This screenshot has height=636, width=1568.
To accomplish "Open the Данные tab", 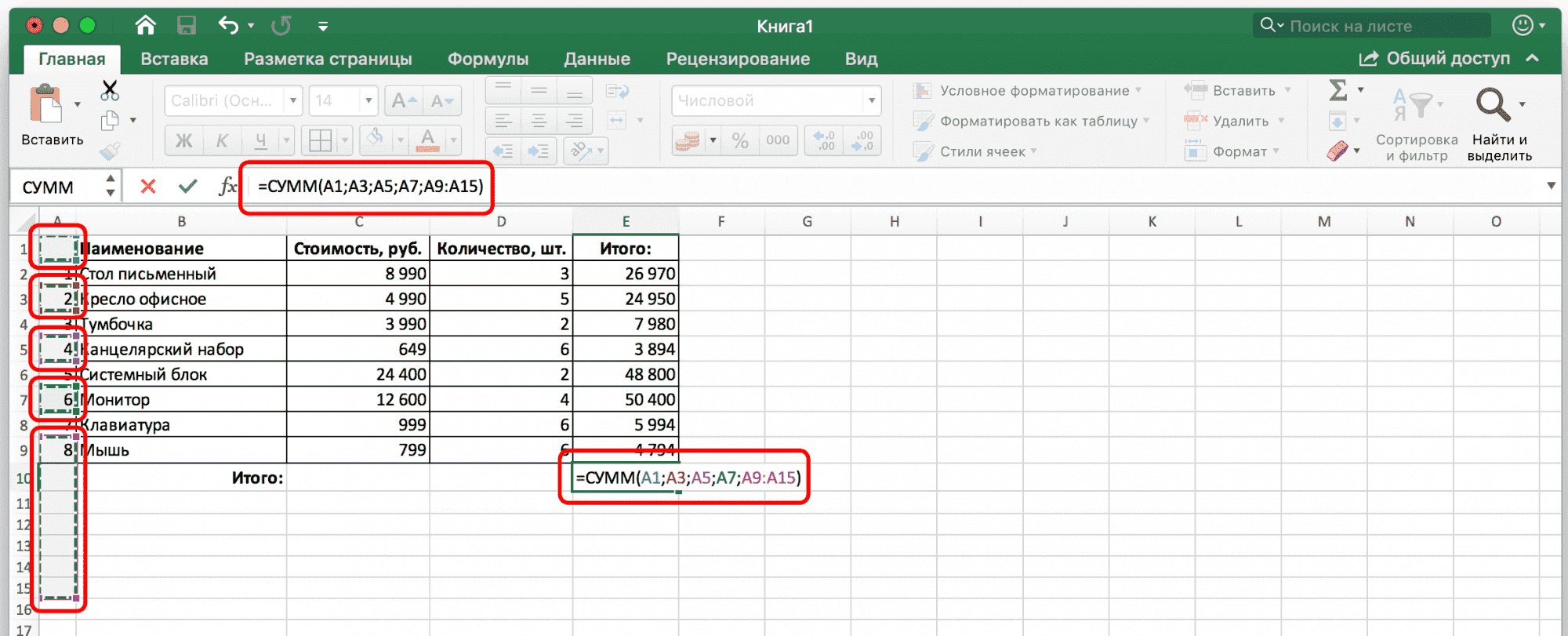I will click(x=597, y=59).
